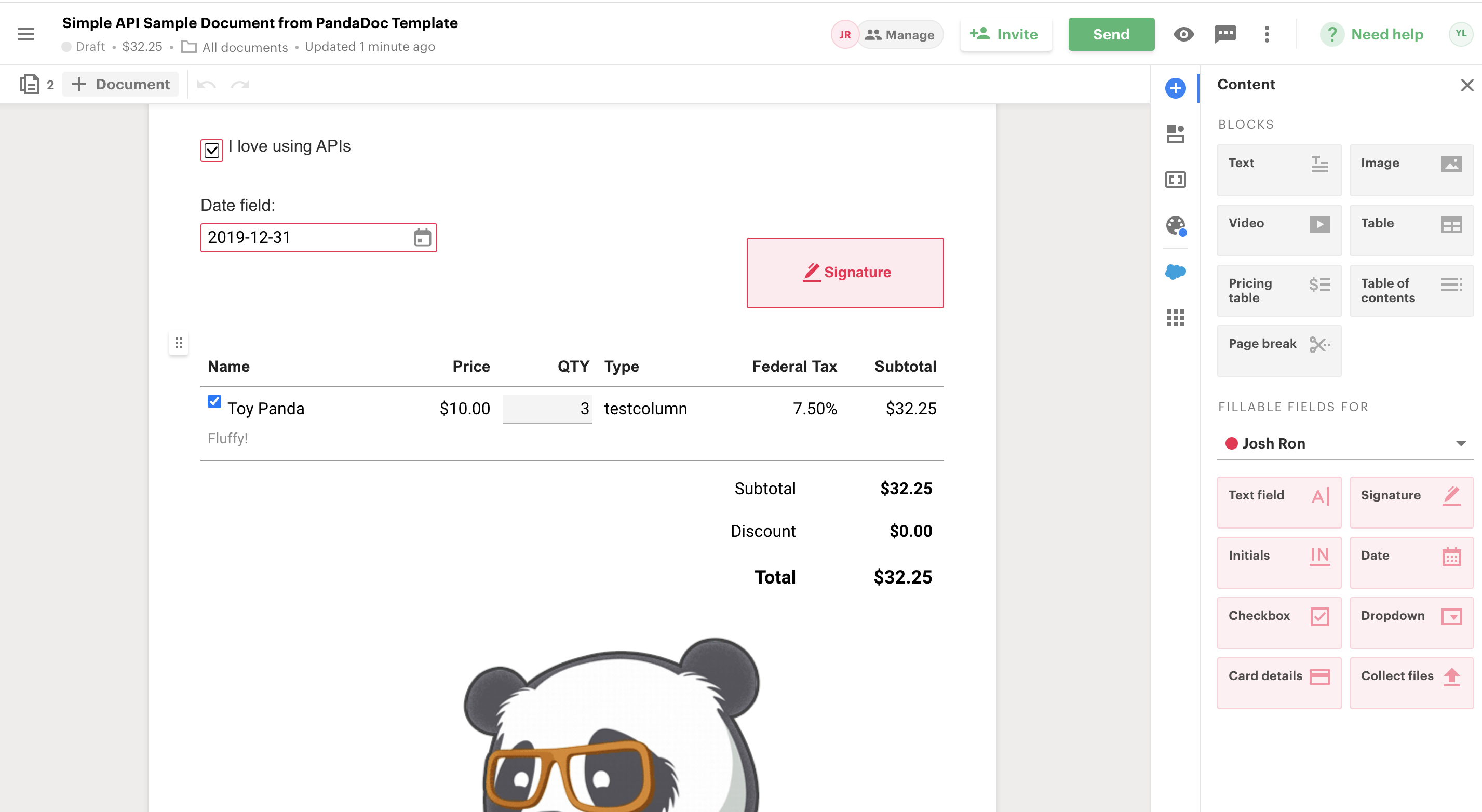This screenshot has height=812, width=1482.
Task: Open the pages overview icon
Action: (x=30, y=85)
